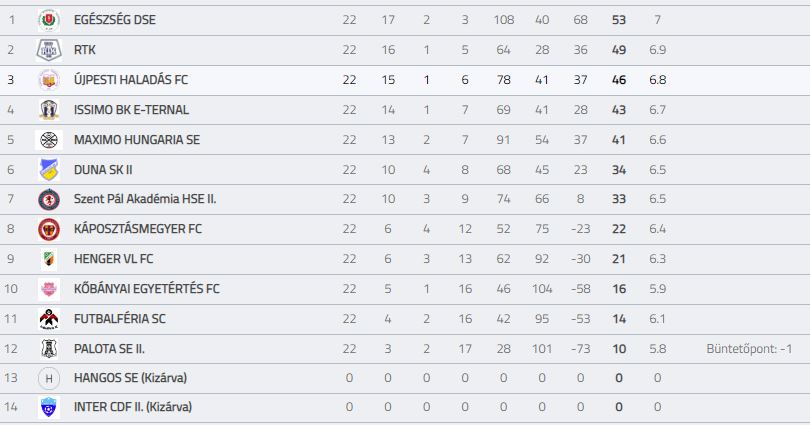This screenshot has height=425, width=810.
Task: Click the HANGOS SE (Kizárva) team name
Action: 130,378
